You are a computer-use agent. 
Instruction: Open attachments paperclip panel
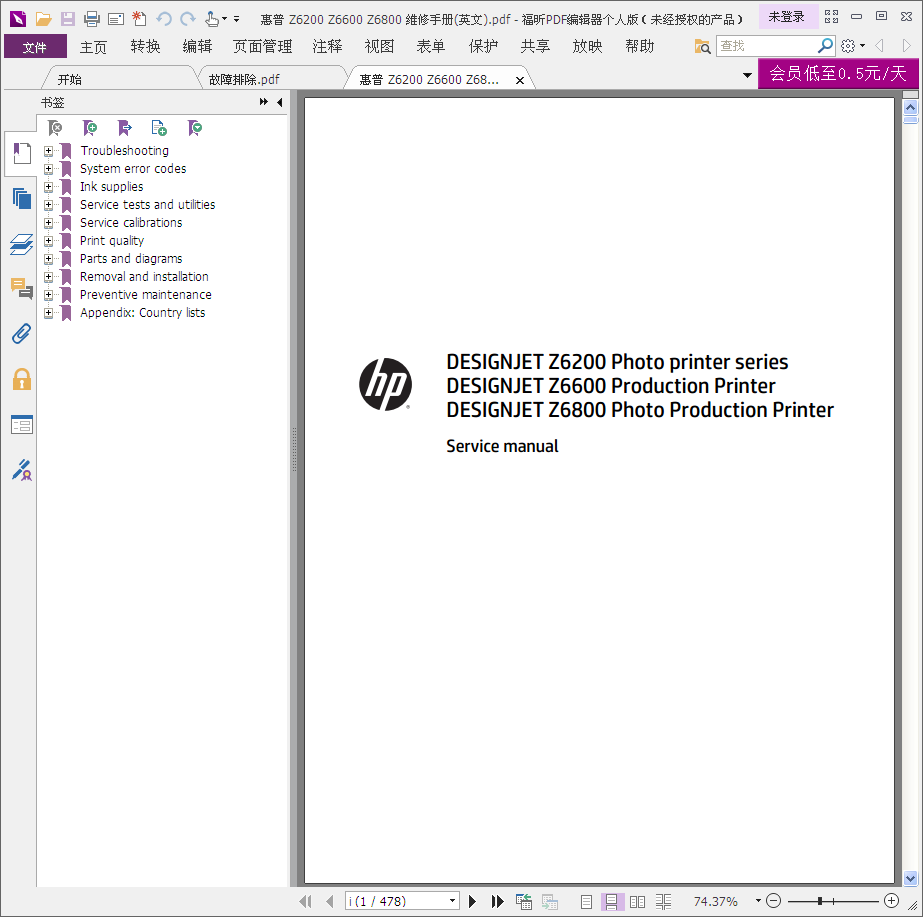[22, 334]
